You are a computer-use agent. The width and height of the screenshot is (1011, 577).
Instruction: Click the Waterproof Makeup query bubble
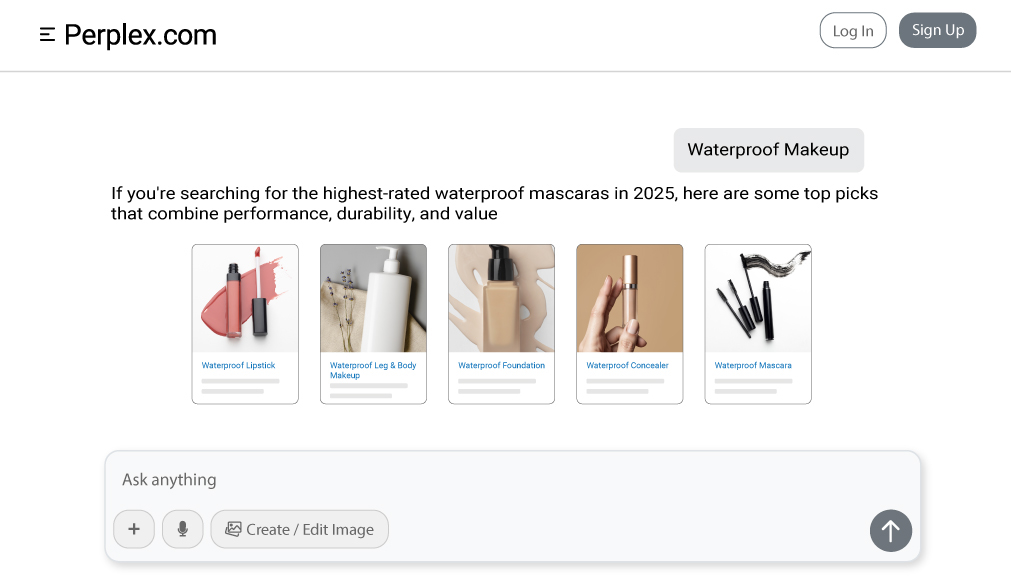point(768,150)
